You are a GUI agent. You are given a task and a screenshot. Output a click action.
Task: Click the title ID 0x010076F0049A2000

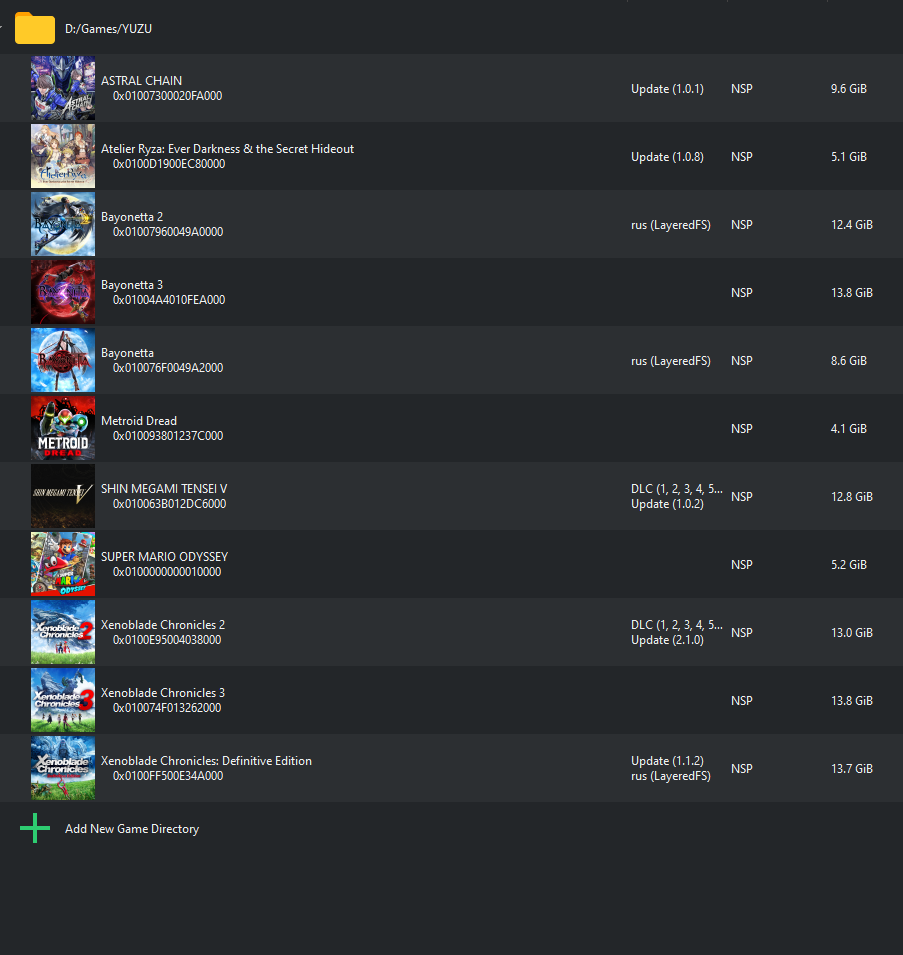(168, 368)
